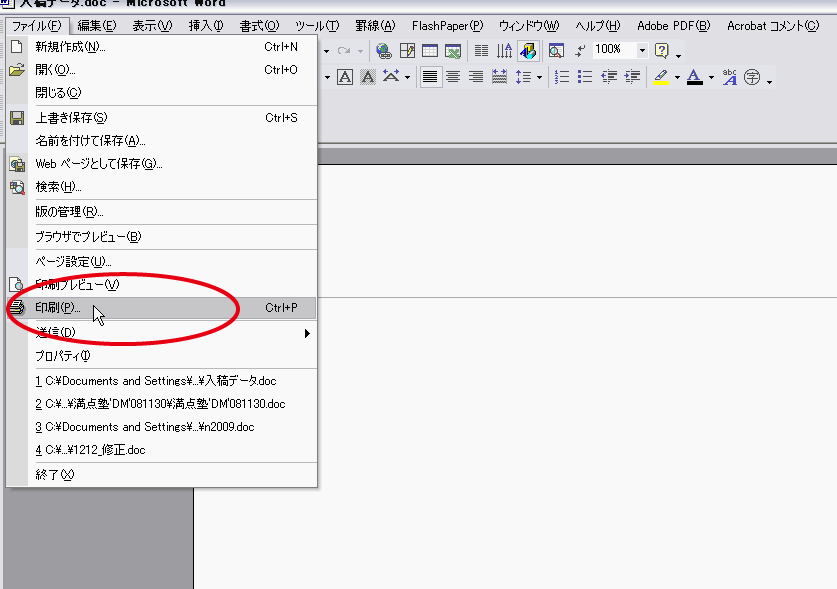The height and width of the screenshot is (589, 837).
Task: Open the Adobe PDF(B) menu
Action: click(674, 26)
